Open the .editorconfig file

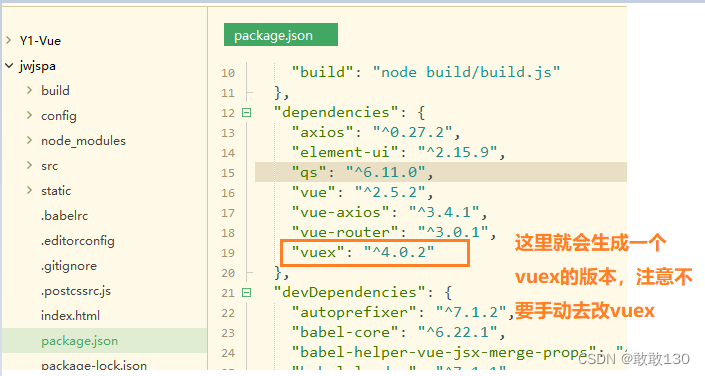(x=78, y=241)
